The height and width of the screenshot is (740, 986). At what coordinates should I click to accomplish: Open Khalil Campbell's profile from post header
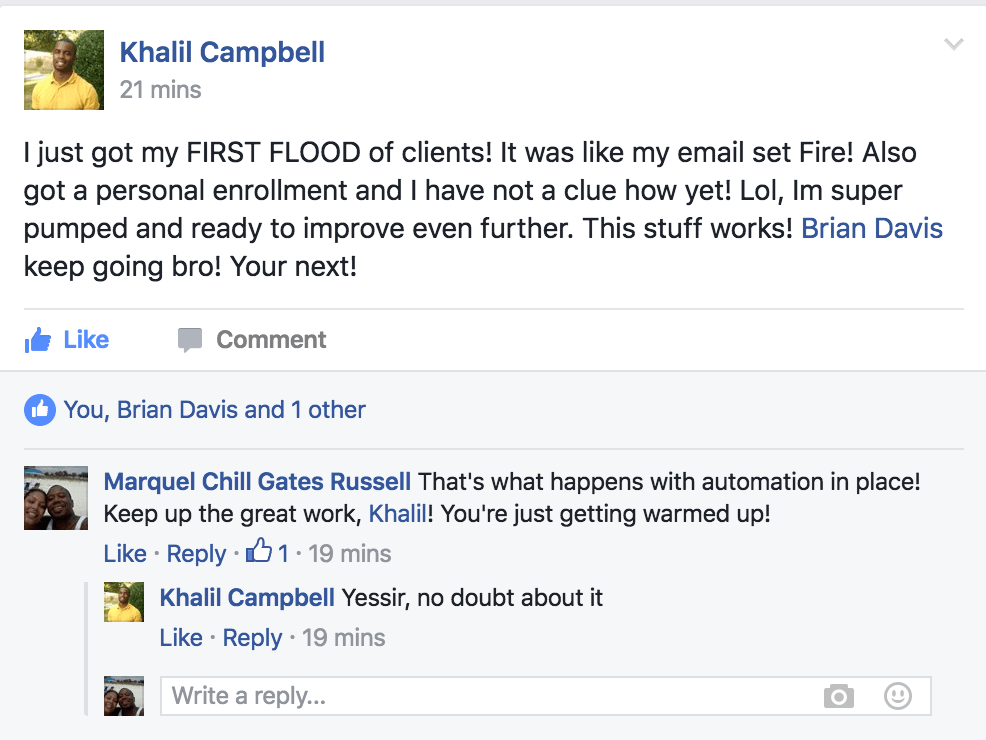coord(222,52)
